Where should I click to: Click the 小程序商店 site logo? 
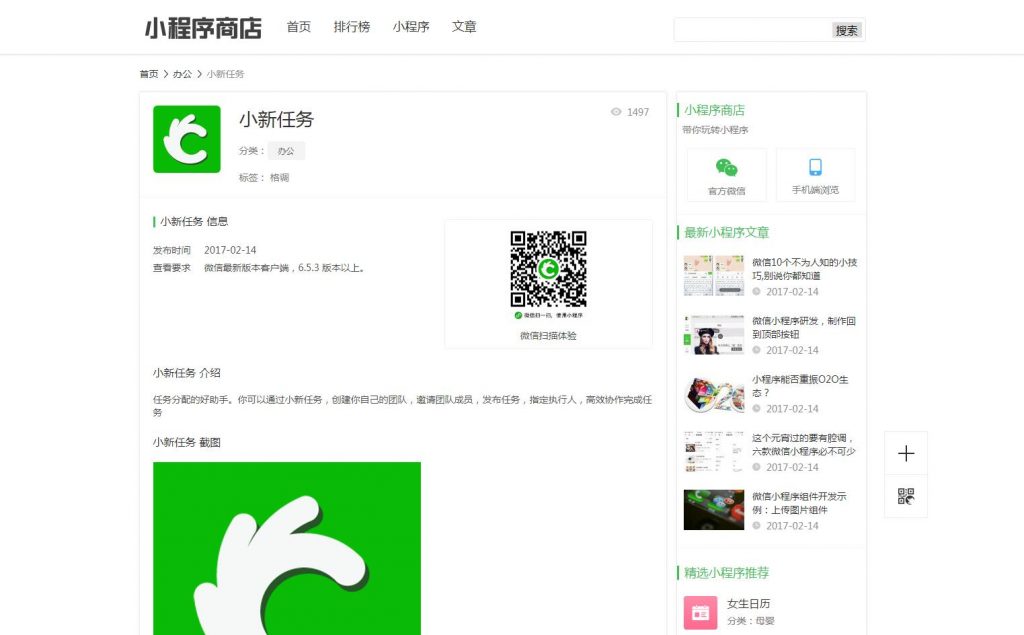203,28
